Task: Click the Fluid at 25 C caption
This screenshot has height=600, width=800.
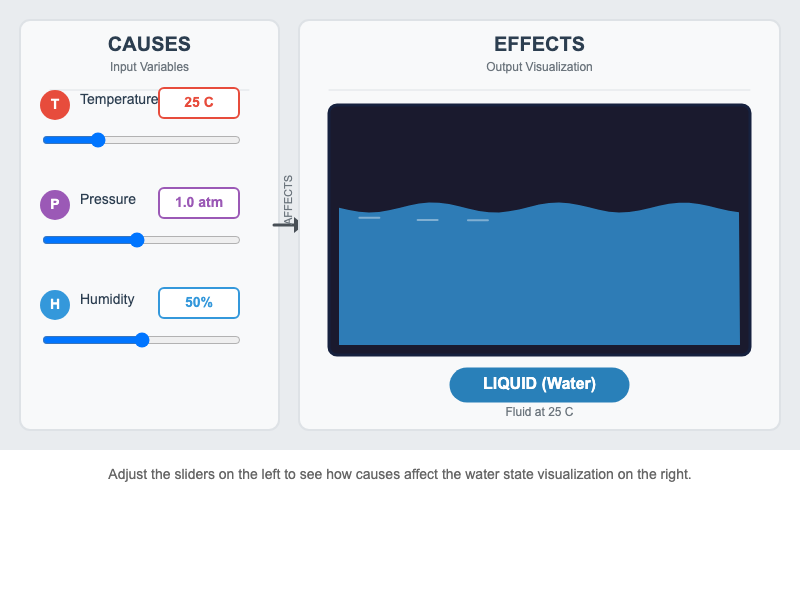Action: 539,411
